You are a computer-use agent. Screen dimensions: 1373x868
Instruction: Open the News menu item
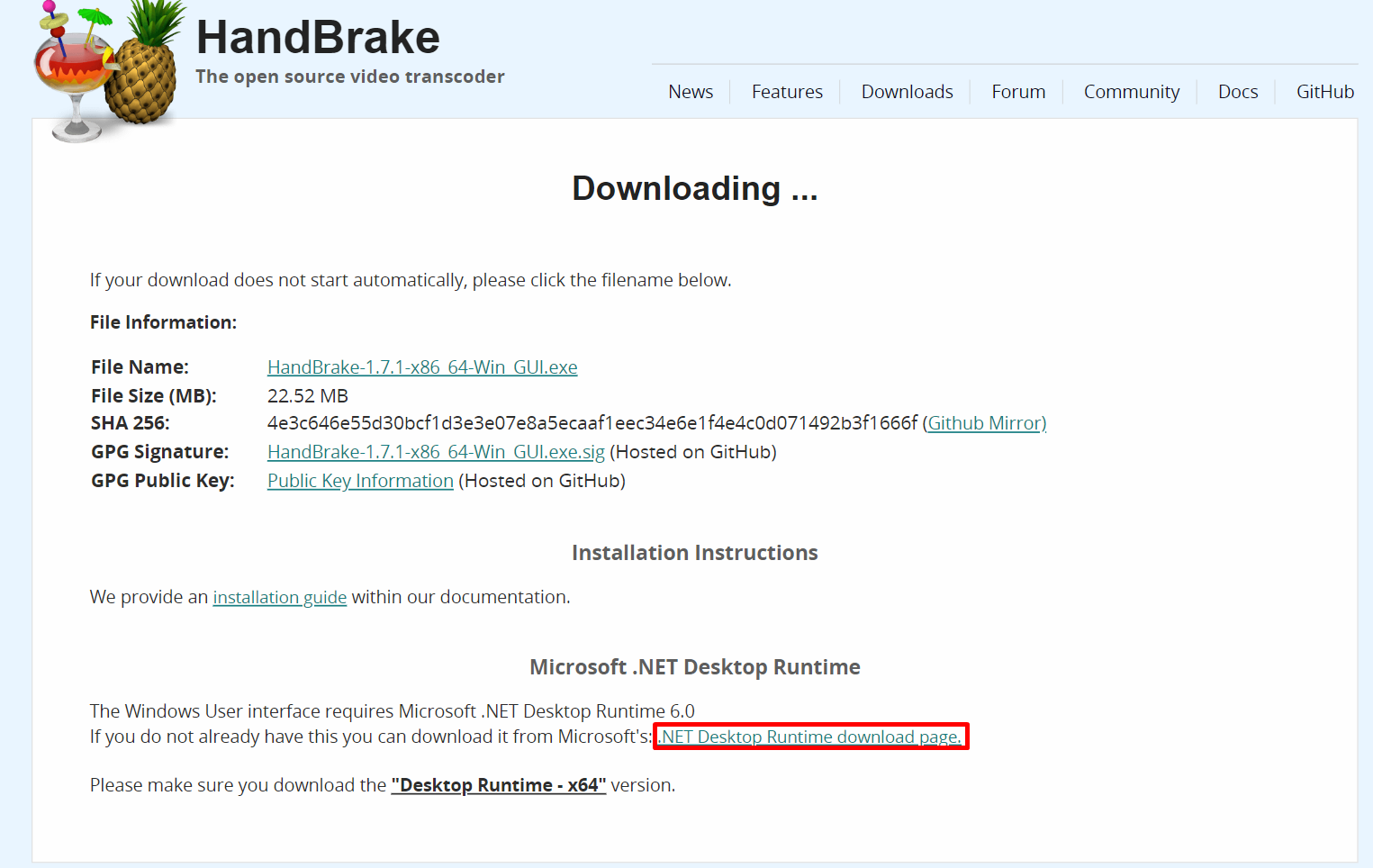[x=691, y=92]
